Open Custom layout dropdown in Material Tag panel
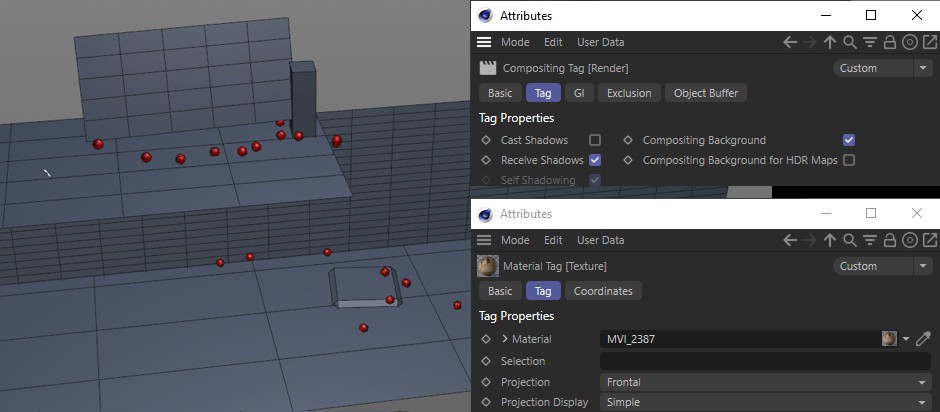Screen dimensions: 940x412 coord(882,266)
